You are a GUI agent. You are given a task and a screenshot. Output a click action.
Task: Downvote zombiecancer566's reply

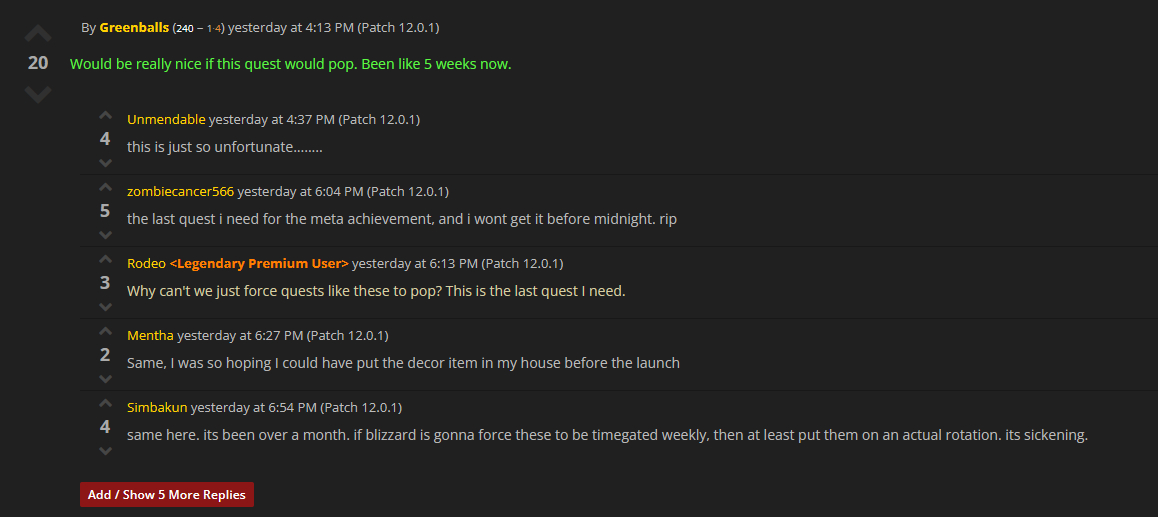(x=105, y=234)
